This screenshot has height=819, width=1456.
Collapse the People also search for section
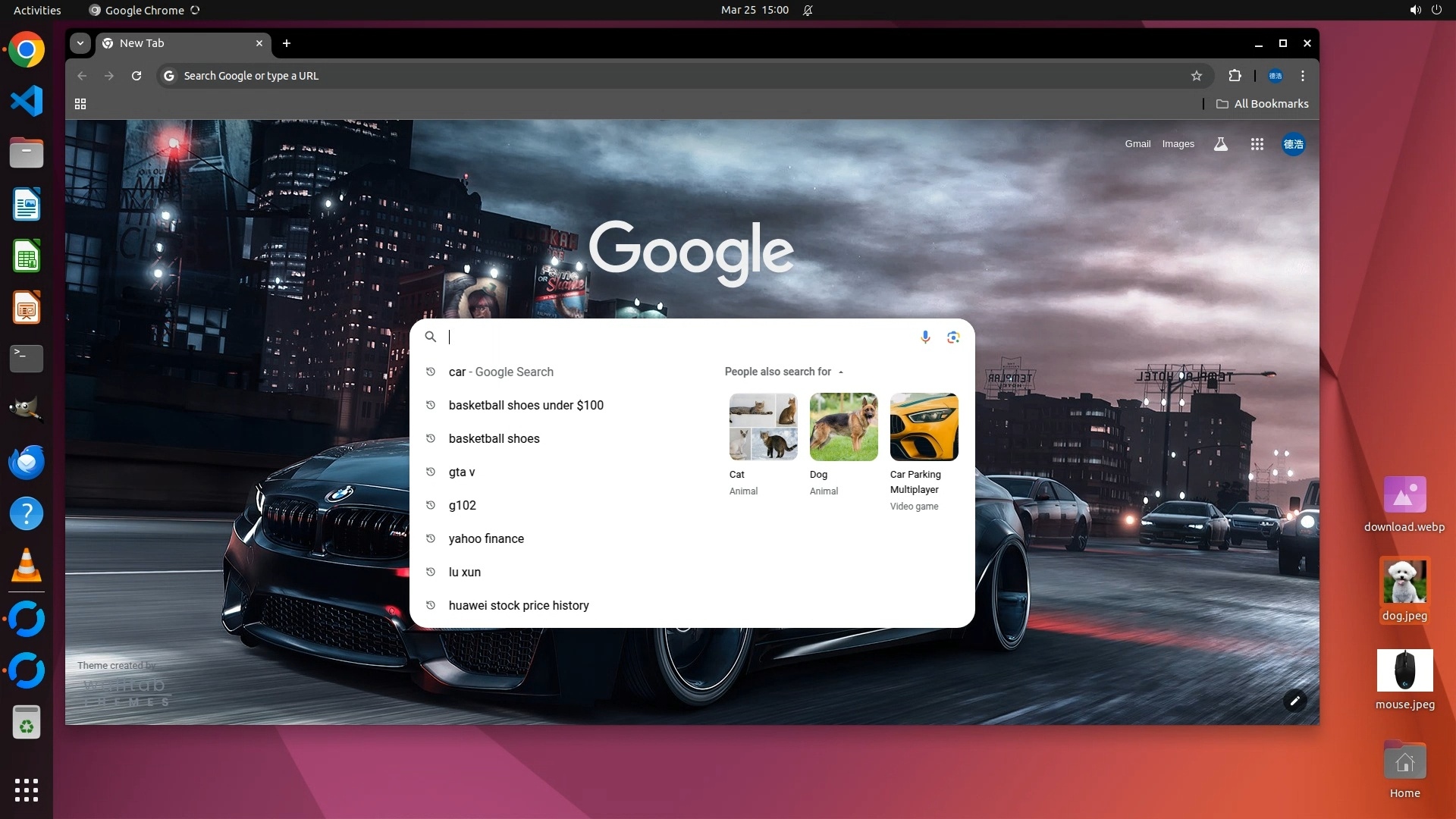point(840,372)
